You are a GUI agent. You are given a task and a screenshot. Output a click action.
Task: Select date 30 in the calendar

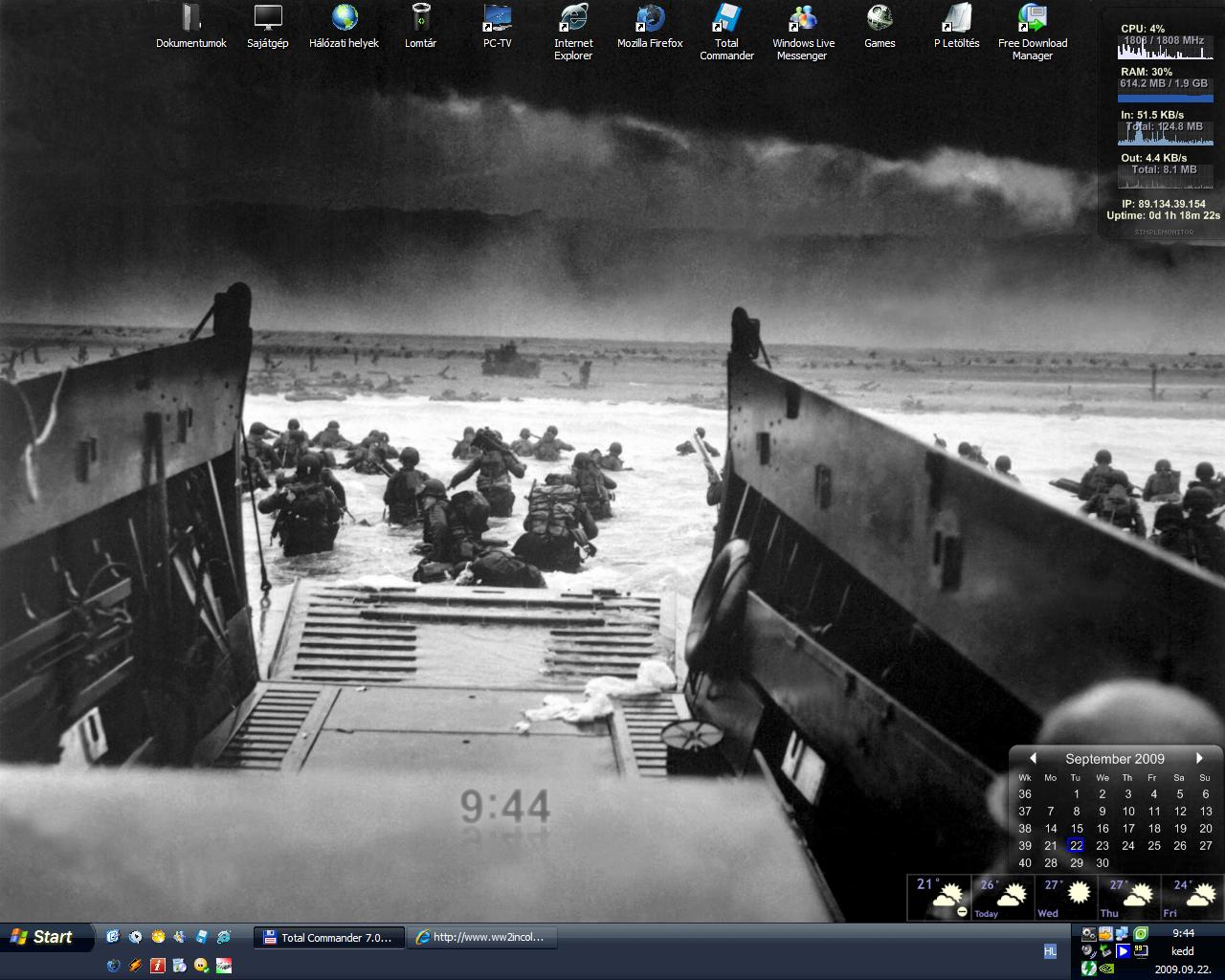(1102, 862)
